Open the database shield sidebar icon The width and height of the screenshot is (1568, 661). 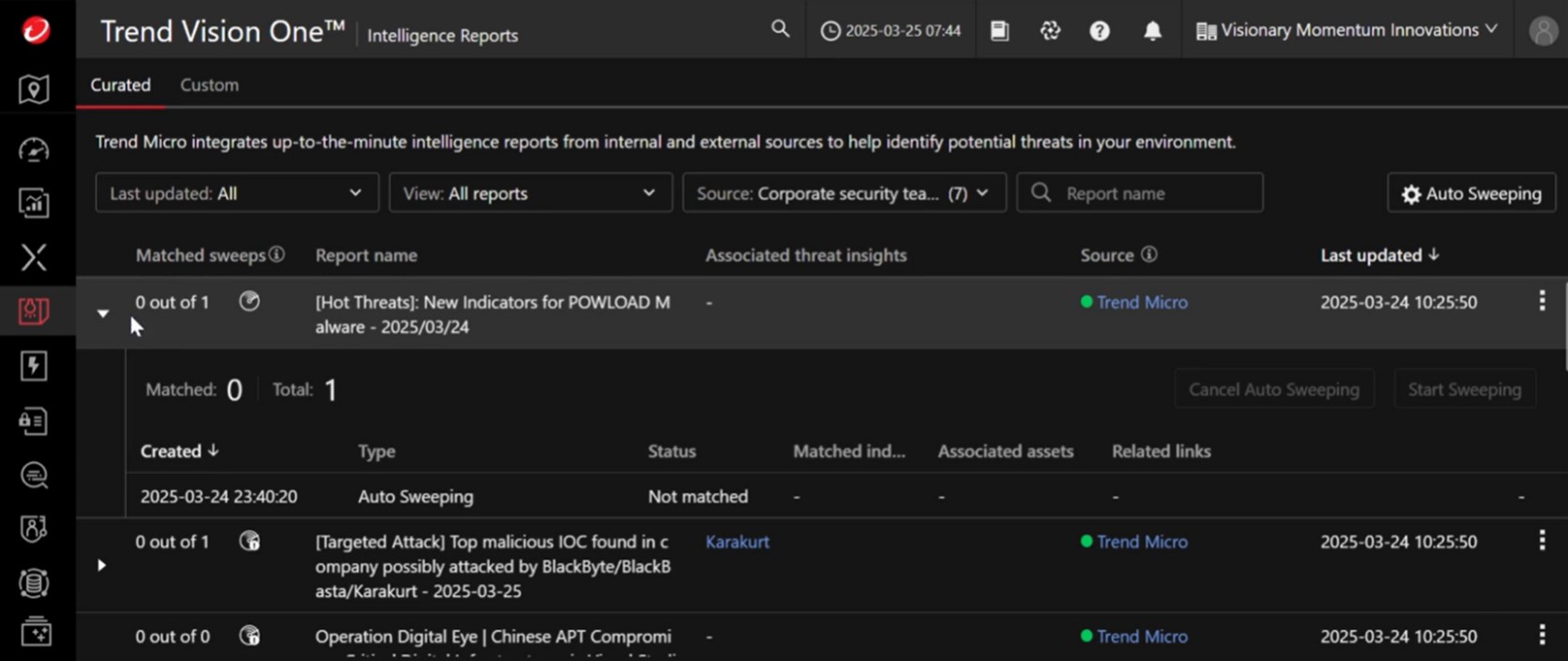point(34,583)
